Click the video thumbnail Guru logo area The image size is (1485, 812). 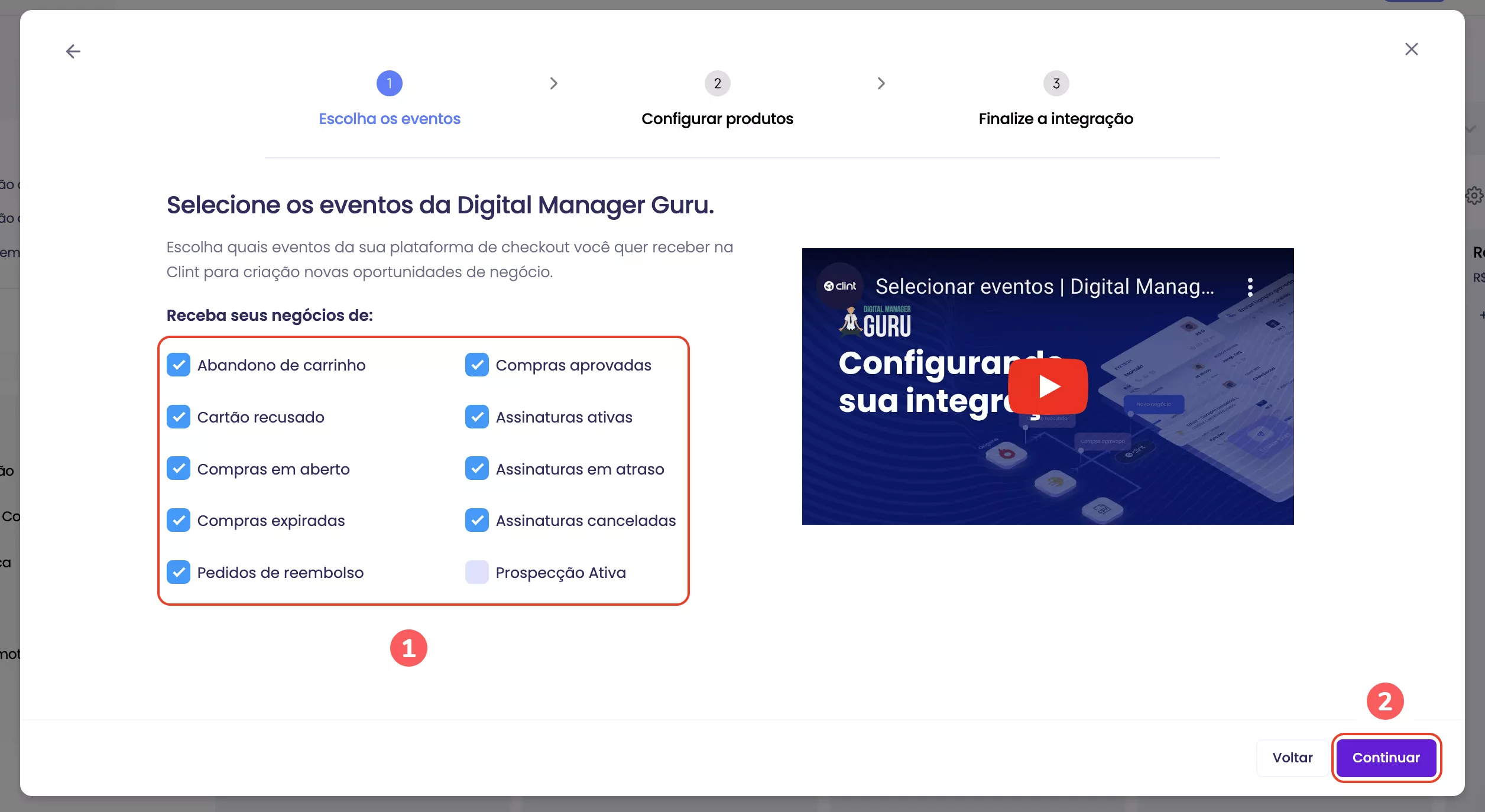(x=876, y=323)
